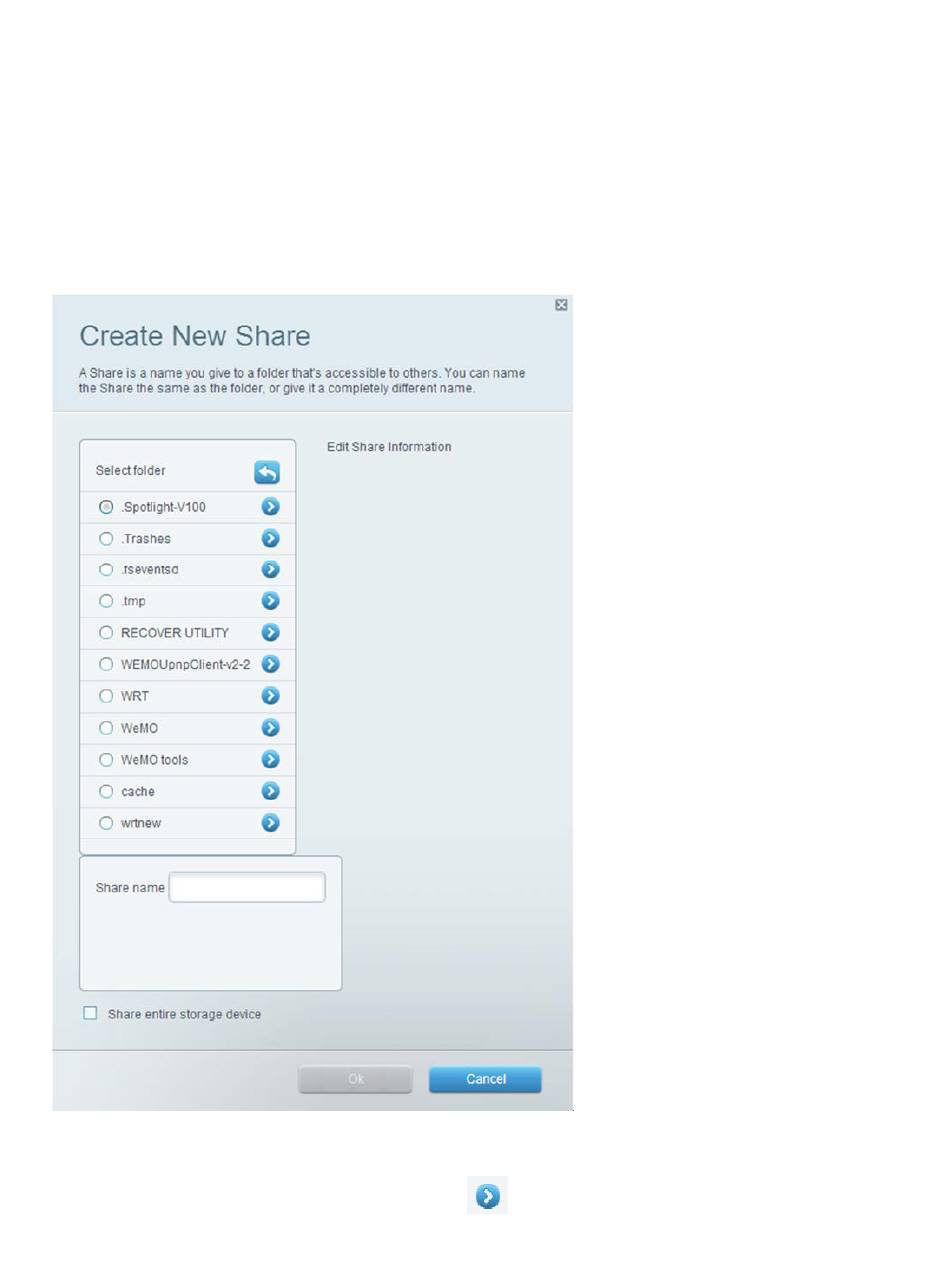The image size is (950, 1276).
Task: Click the Ok button
Action: coord(355,1079)
